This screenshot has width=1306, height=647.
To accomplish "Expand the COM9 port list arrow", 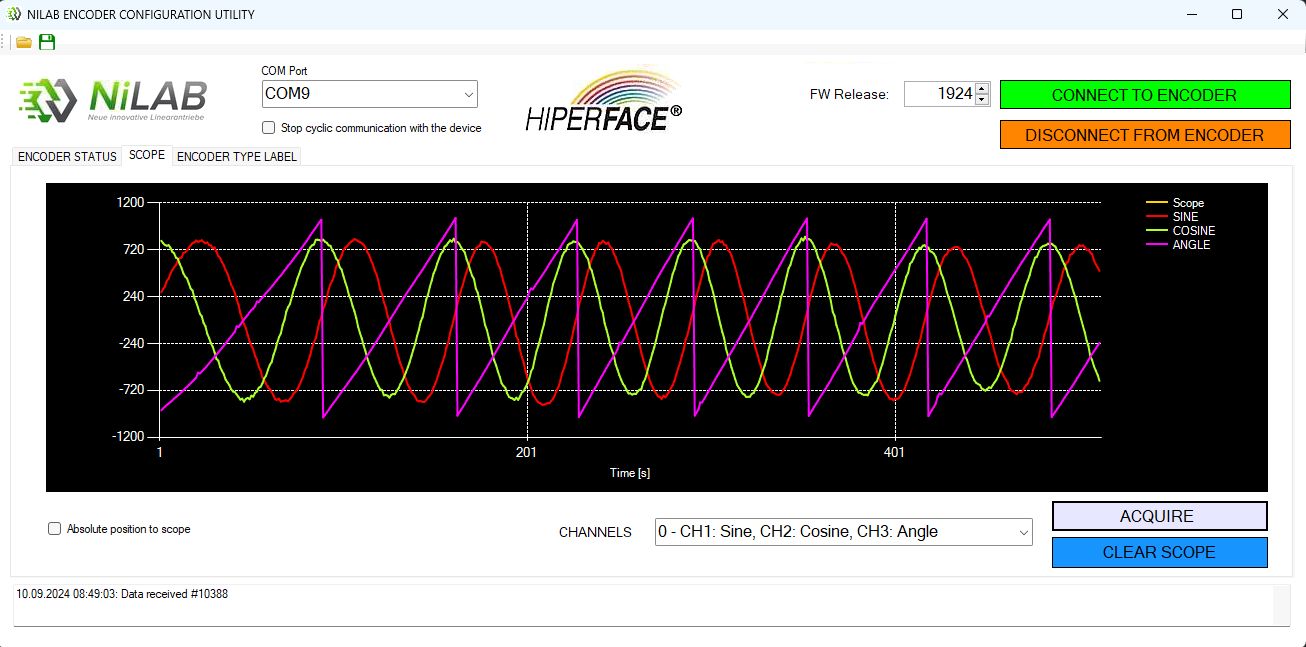I will [469, 94].
